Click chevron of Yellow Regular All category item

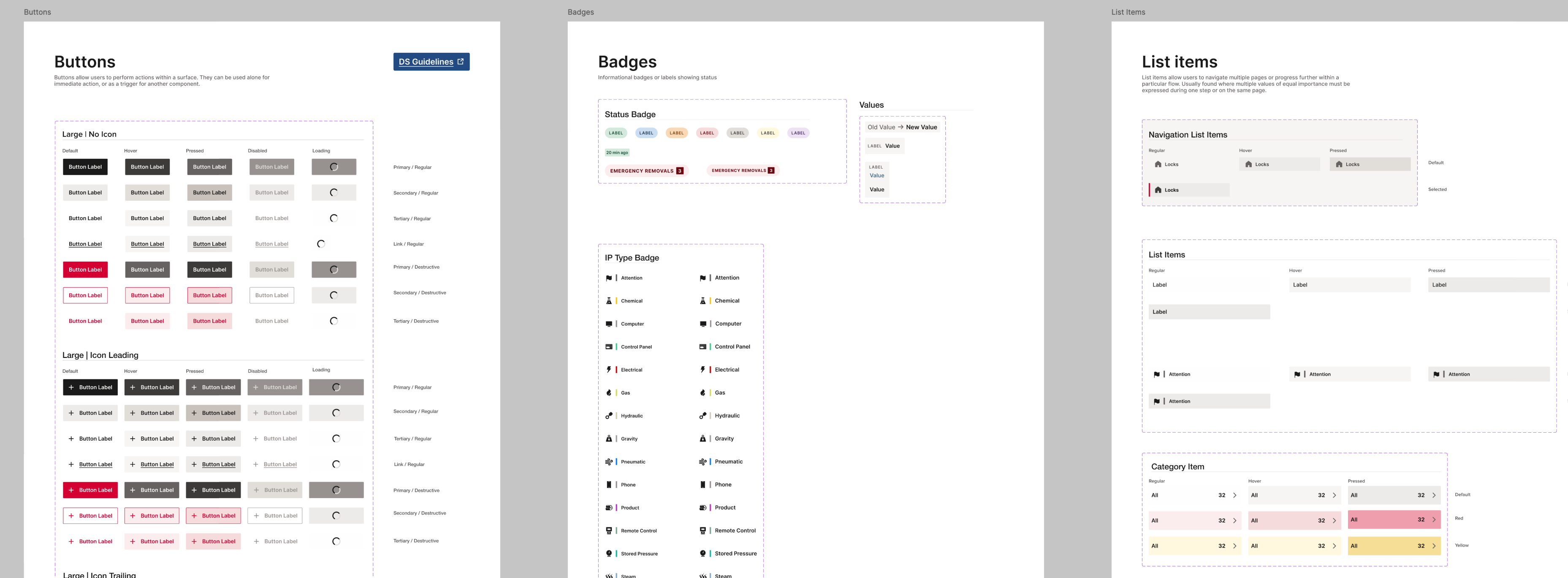click(1234, 546)
